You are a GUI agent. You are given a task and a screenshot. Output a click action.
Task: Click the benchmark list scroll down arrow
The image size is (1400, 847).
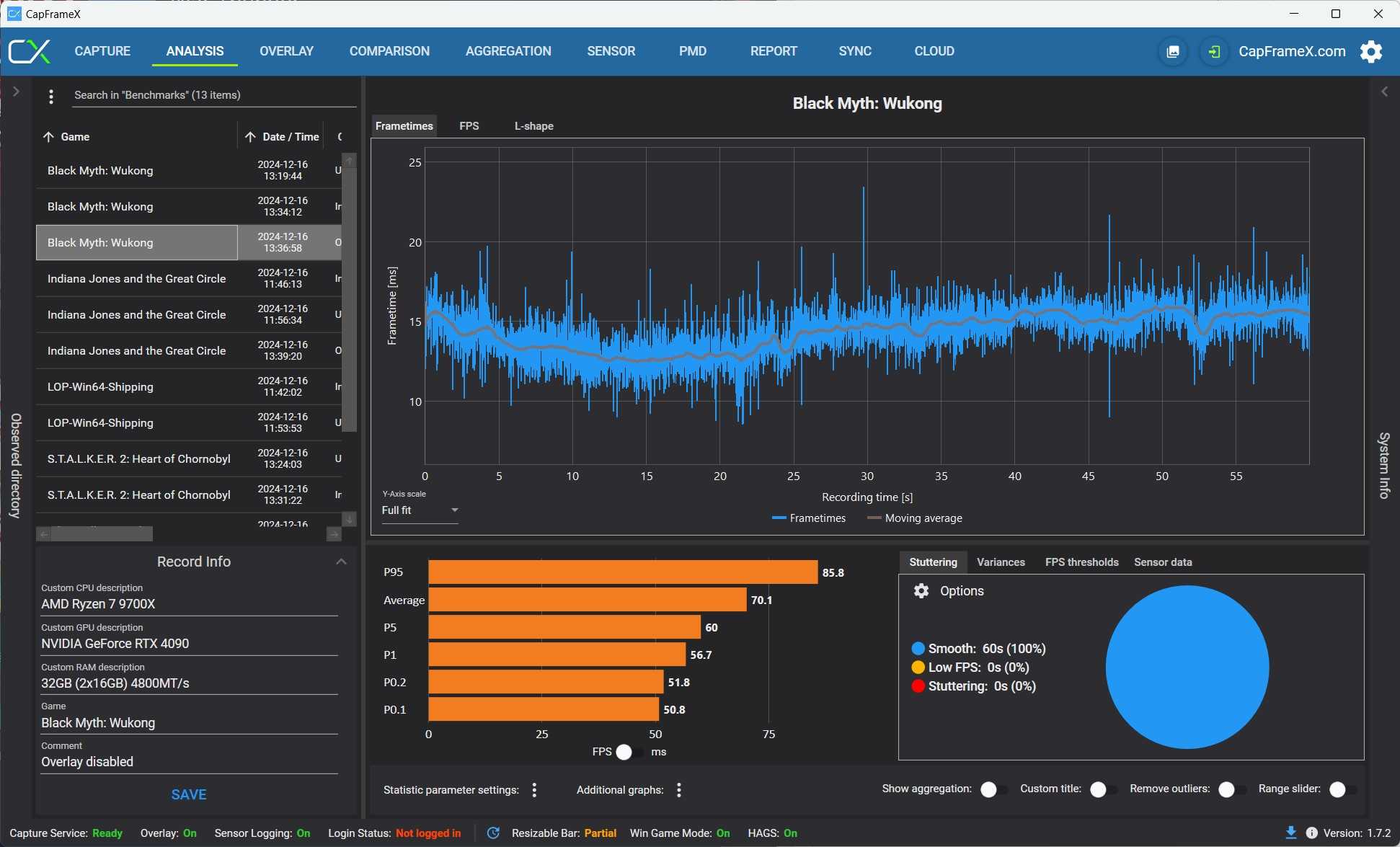[350, 519]
